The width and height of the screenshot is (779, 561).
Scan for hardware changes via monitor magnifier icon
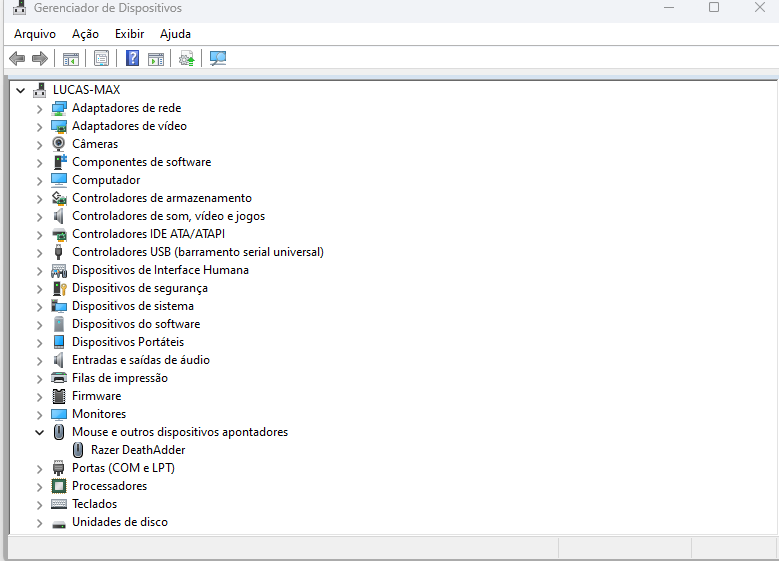218,59
